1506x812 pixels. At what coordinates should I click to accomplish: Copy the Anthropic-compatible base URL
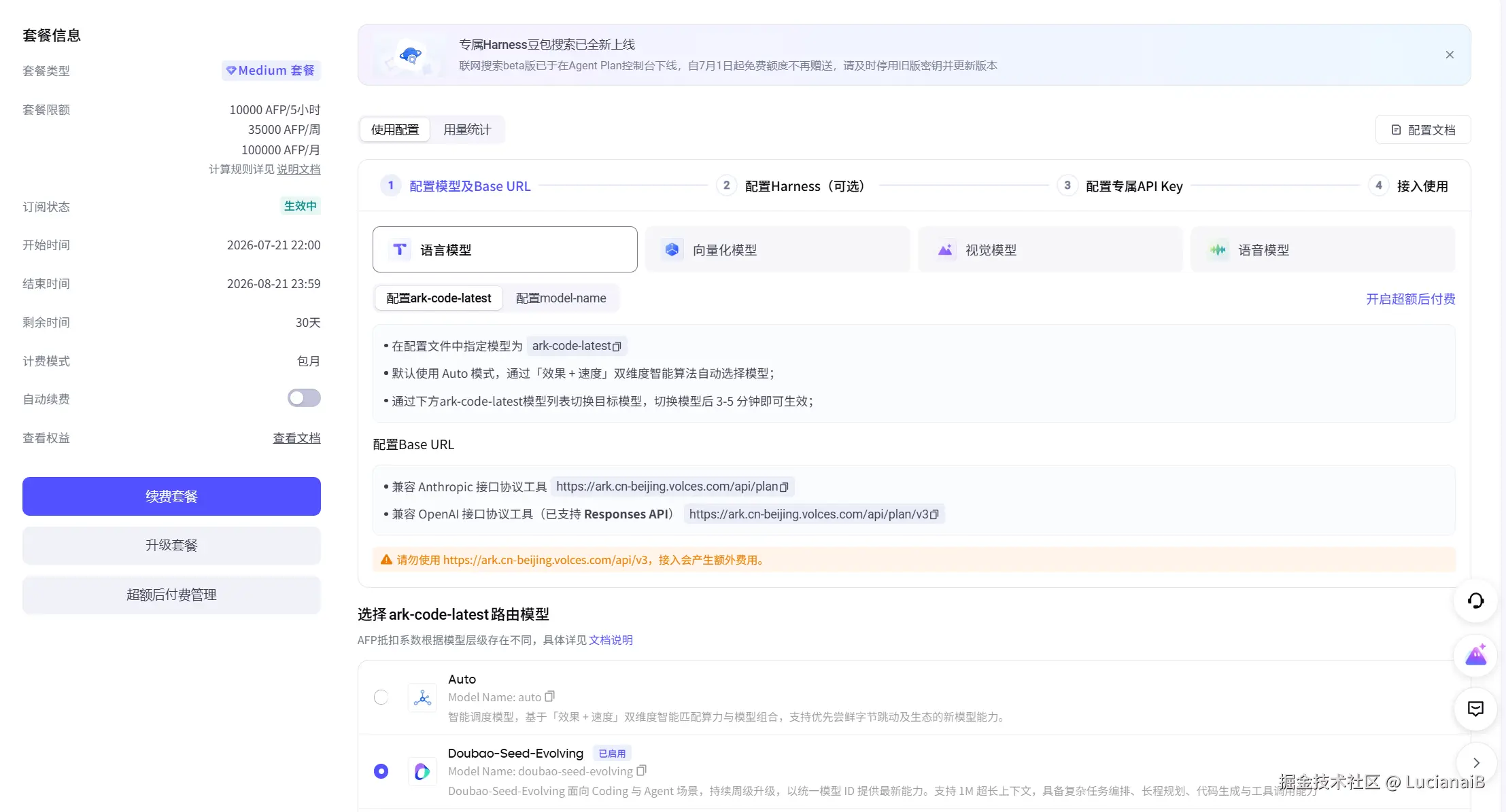coord(784,487)
